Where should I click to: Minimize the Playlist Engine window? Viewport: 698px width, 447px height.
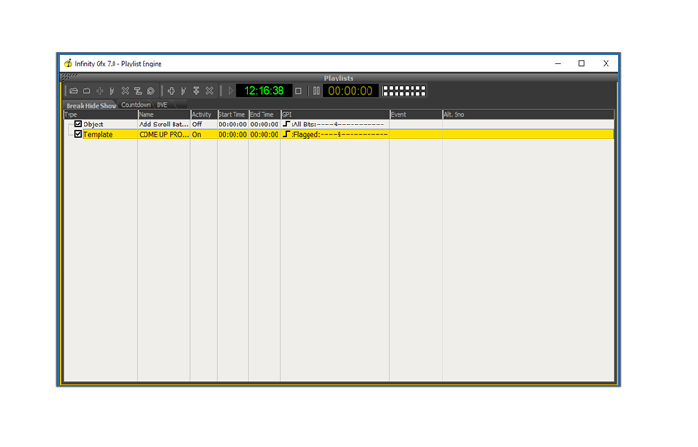coord(558,64)
